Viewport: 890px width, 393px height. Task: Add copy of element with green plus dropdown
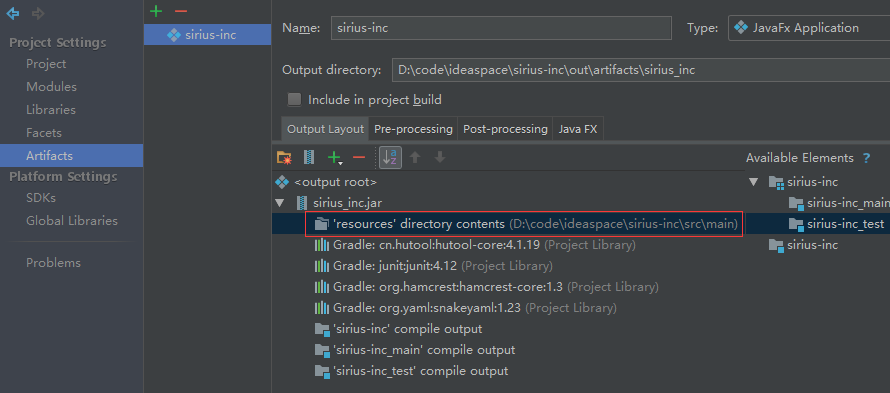[335, 157]
